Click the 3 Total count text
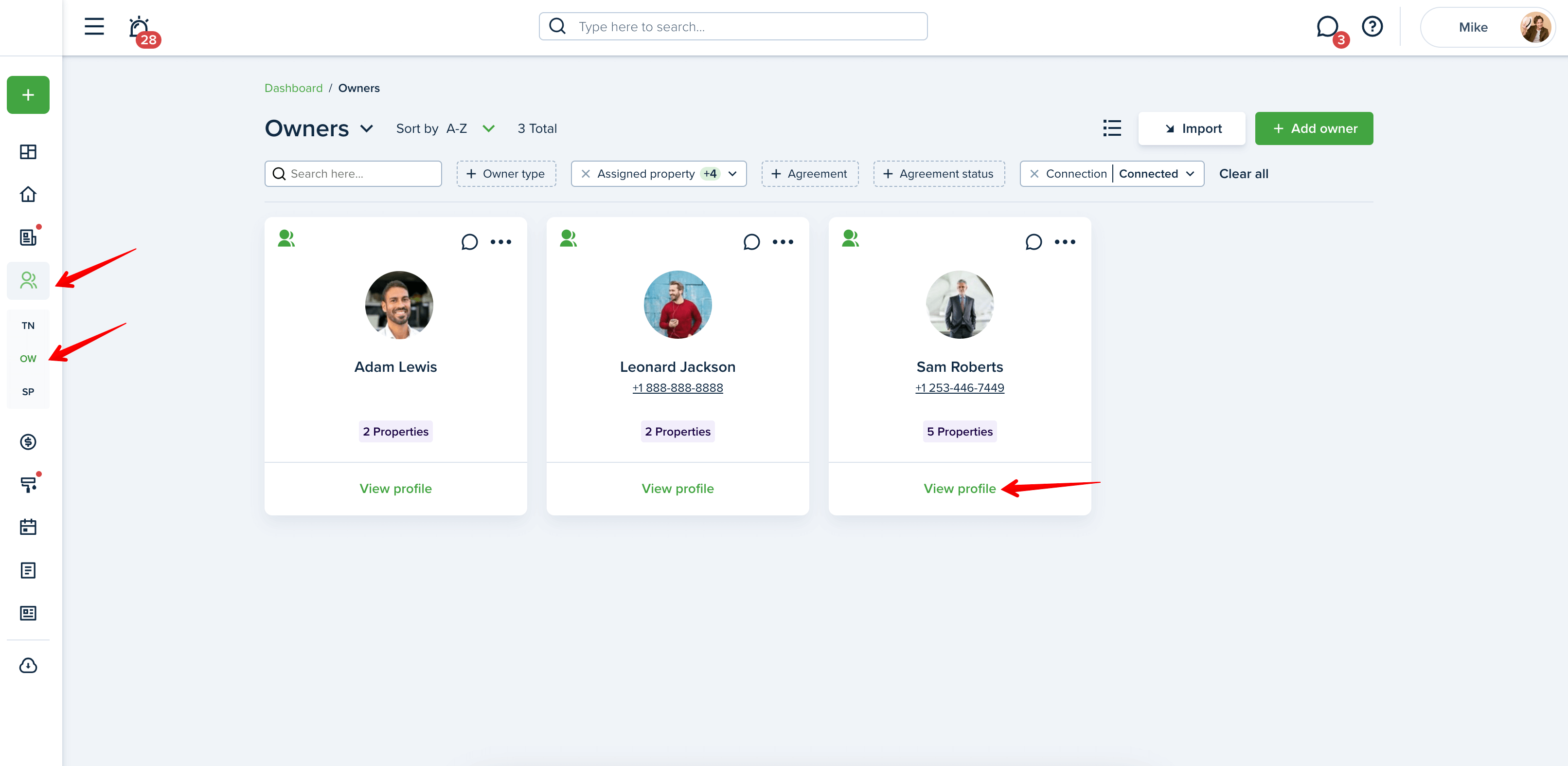Image resolution: width=1568 pixels, height=766 pixels. 537,128
